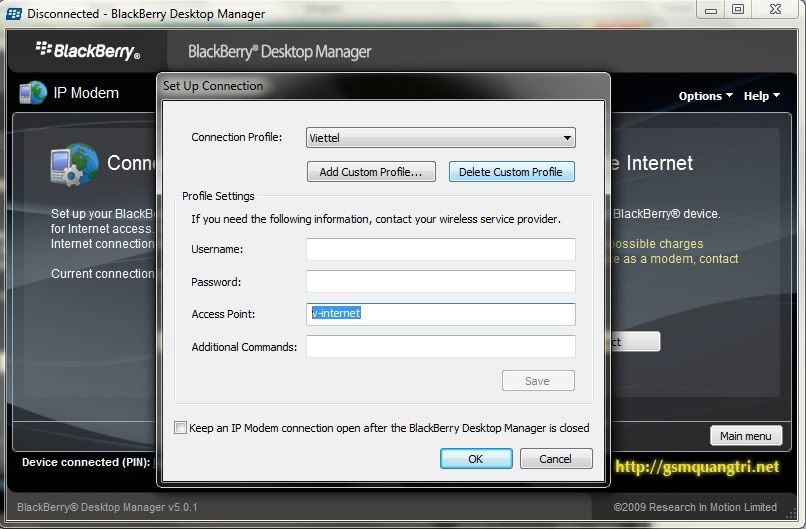Click the IP Modem globe icon
This screenshot has width=806, height=529.
click(32, 93)
